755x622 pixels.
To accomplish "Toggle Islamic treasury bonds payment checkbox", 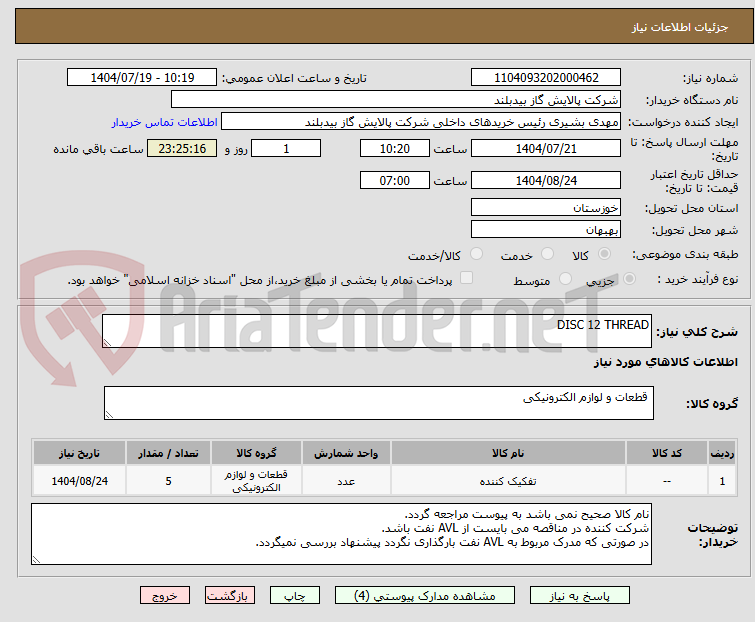I will [466, 278].
